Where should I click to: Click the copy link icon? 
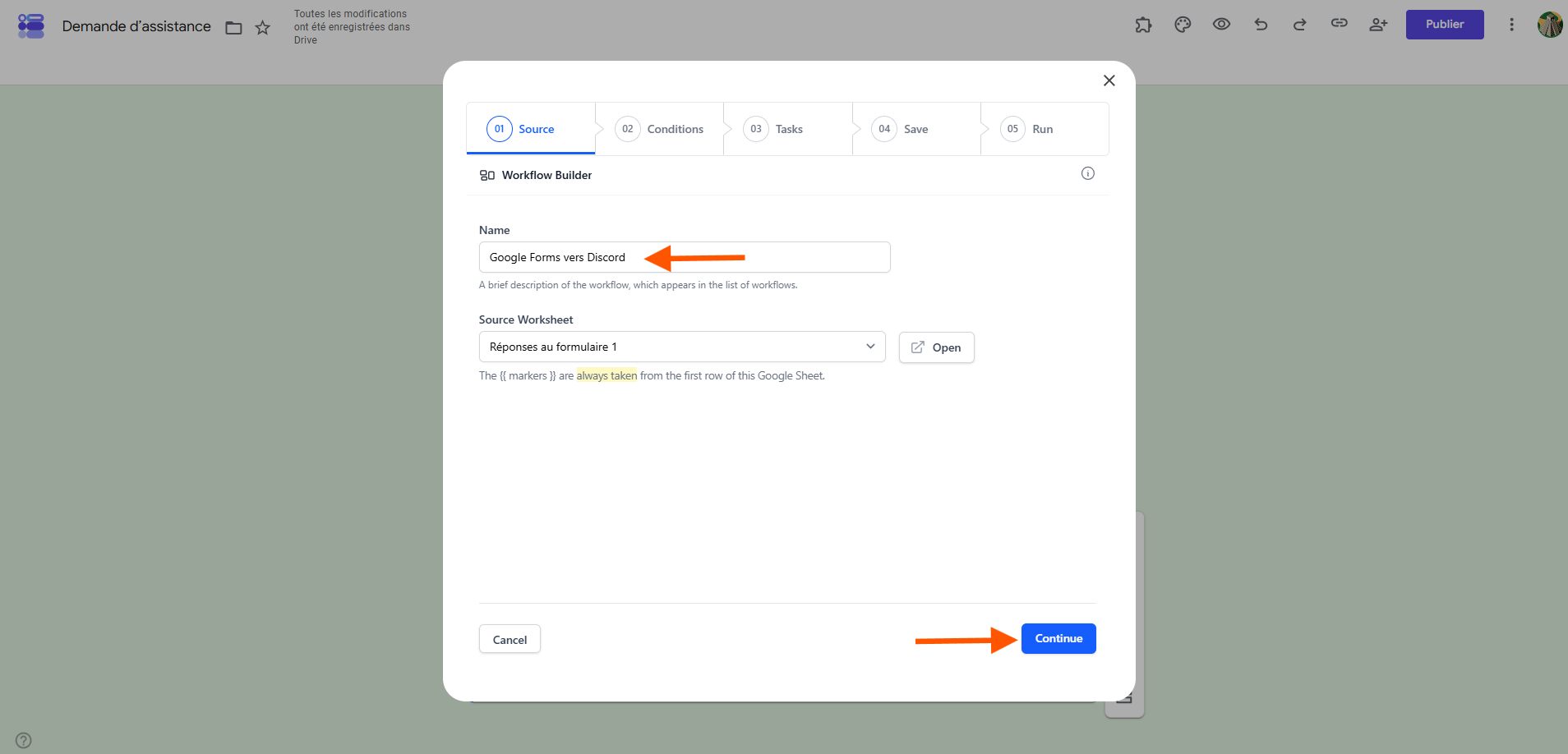1340,24
